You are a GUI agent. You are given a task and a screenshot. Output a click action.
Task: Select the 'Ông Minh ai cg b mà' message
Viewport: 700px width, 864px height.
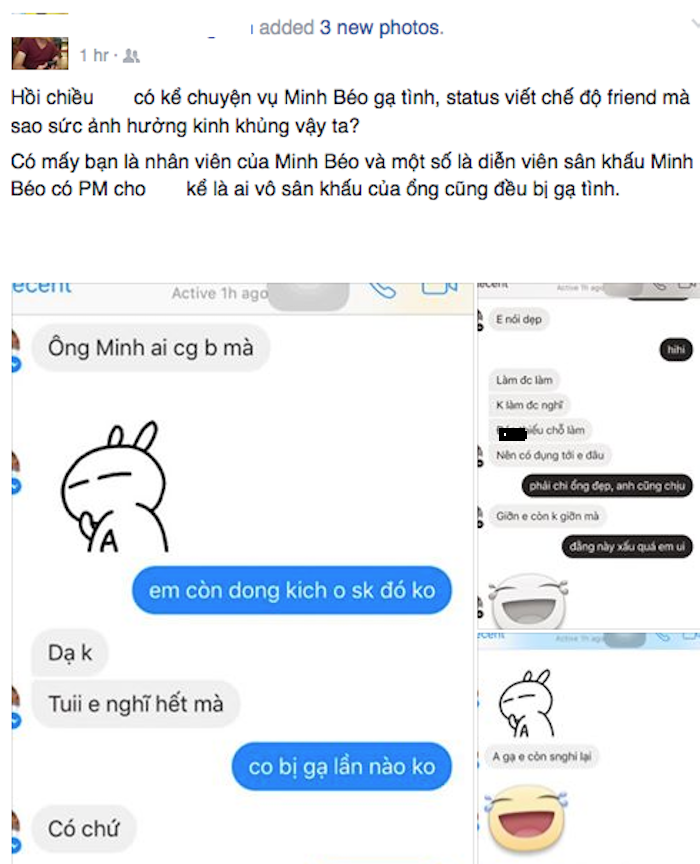tap(150, 348)
